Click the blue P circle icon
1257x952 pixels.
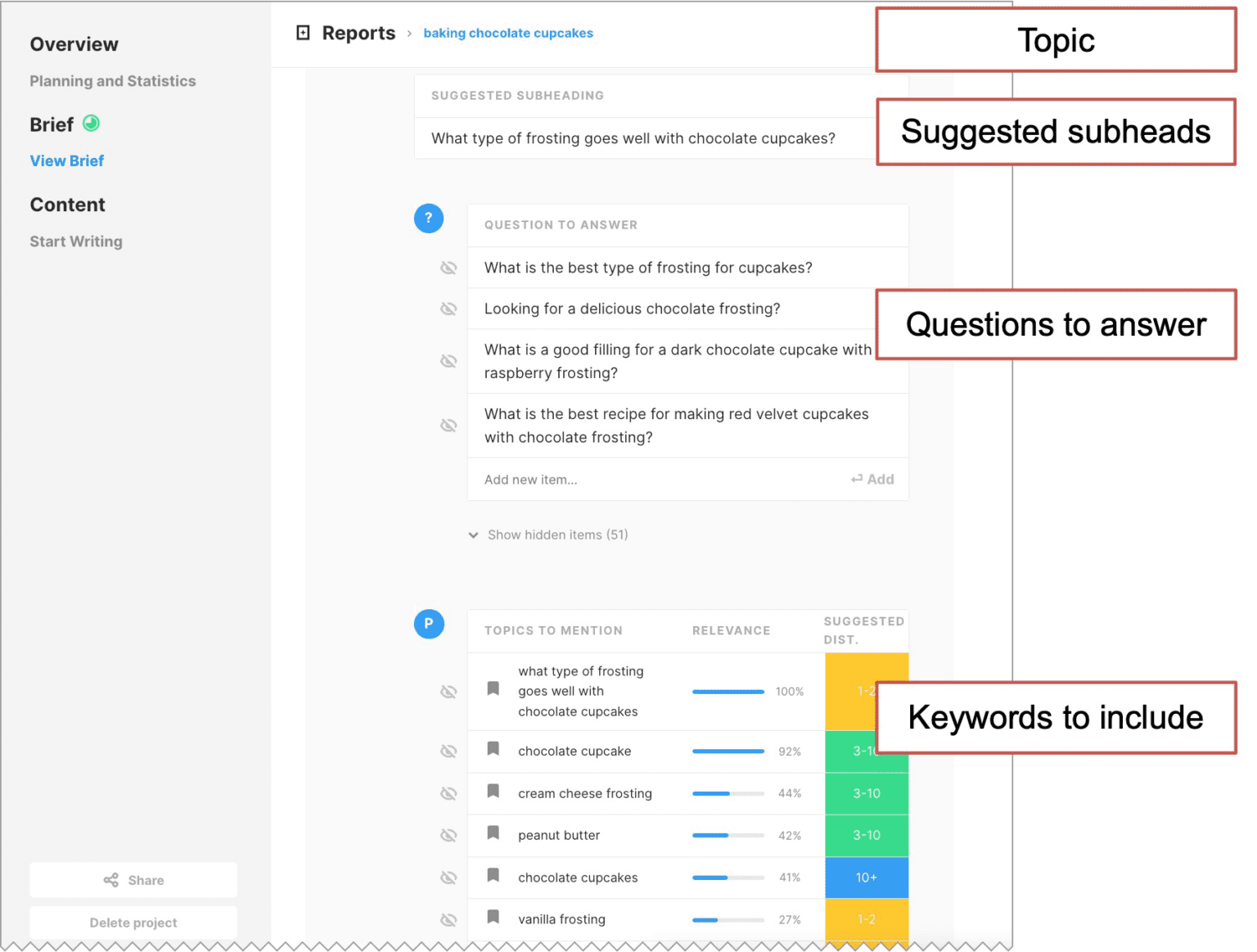(x=429, y=624)
